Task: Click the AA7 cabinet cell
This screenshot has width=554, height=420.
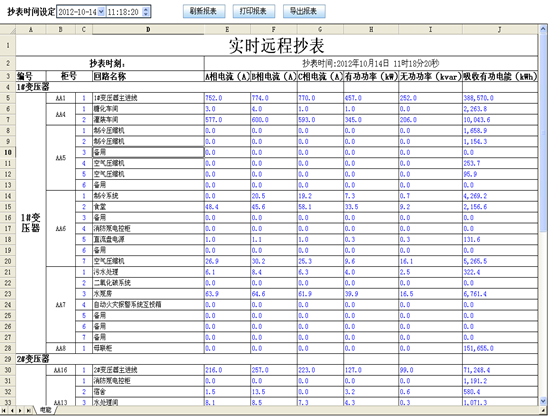Action: point(60,304)
